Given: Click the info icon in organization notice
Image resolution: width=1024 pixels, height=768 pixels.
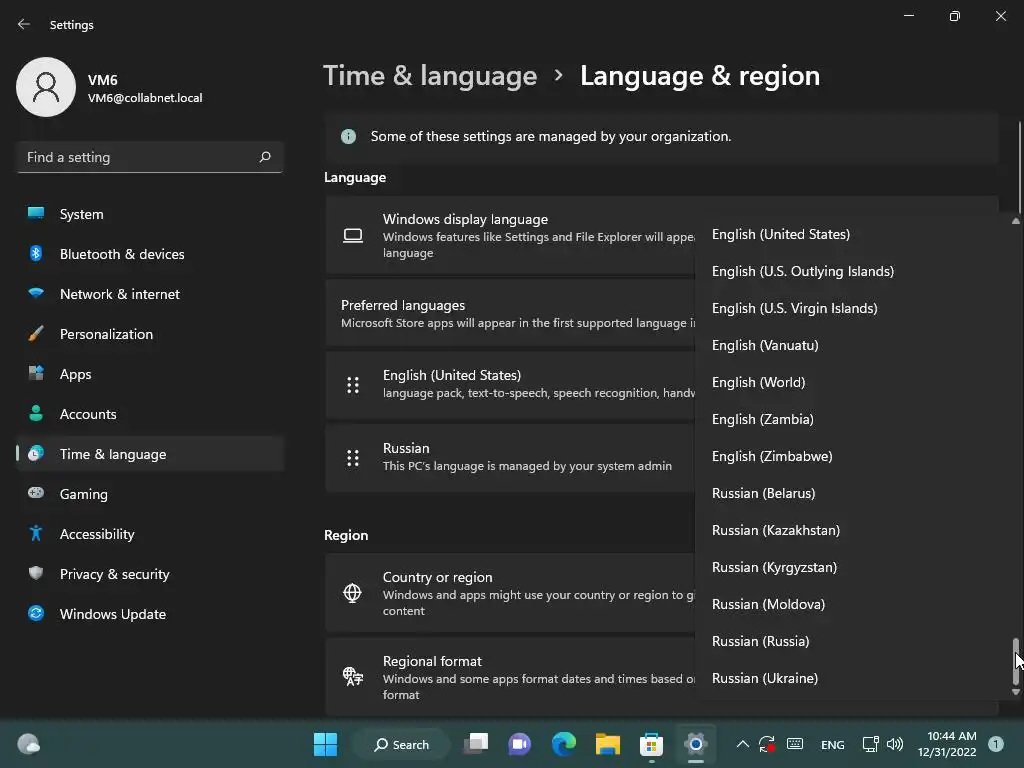Looking at the screenshot, I should point(348,136).
